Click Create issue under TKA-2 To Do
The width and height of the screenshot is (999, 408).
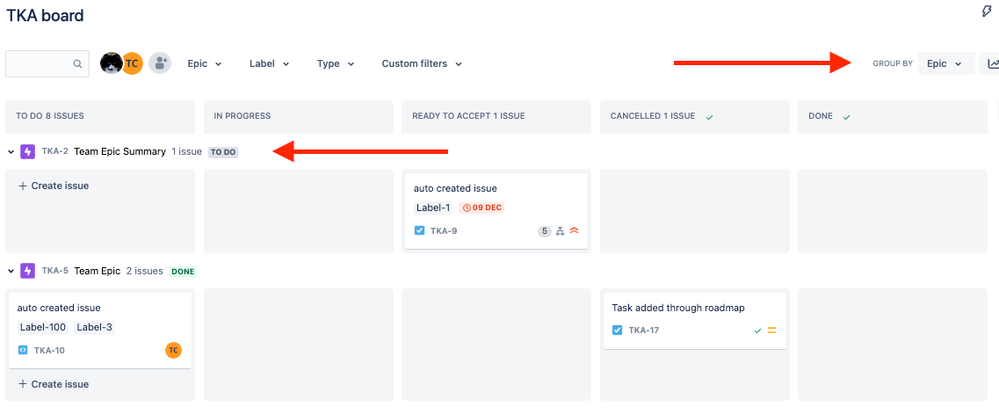click(x=54, y=186)
